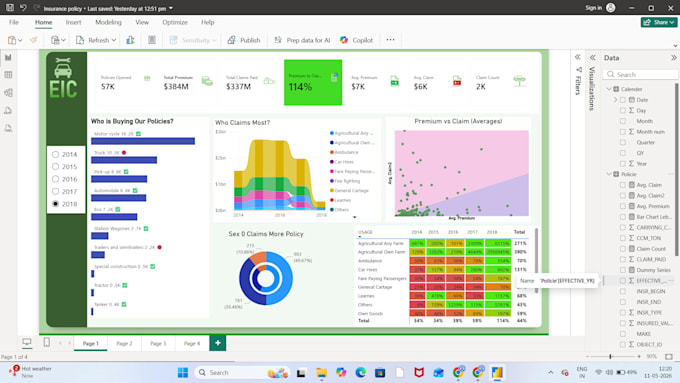This screenshot has height=383, width=680.
Task: Select the 2018 year radio button
Action: [x=56, y=203]
